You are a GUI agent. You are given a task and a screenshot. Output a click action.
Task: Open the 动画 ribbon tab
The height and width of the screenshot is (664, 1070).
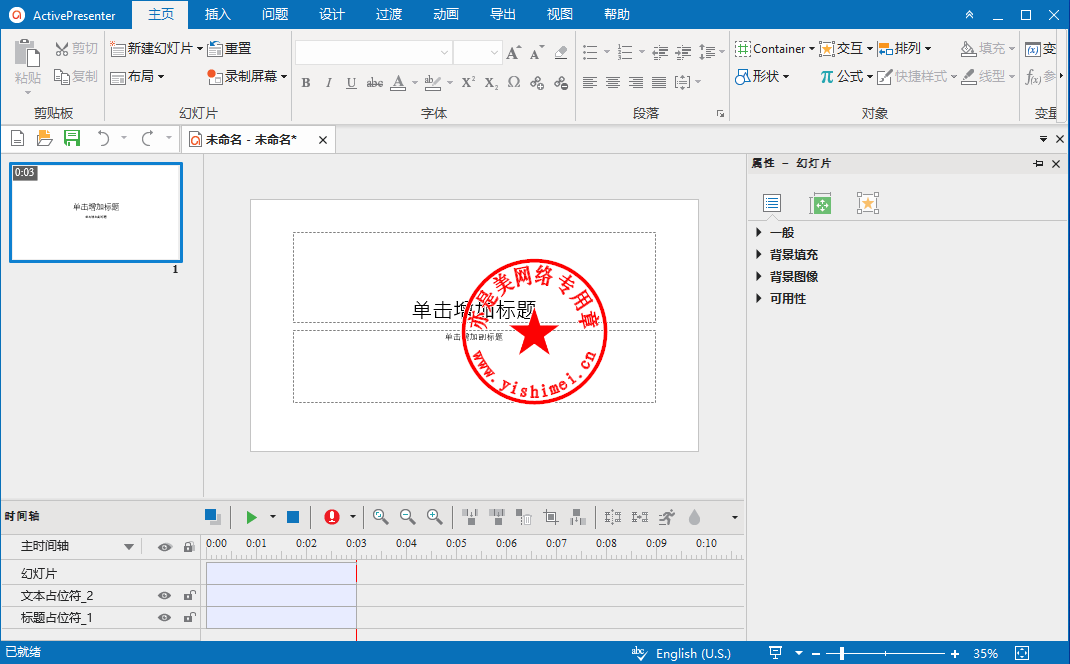(446, 14)
